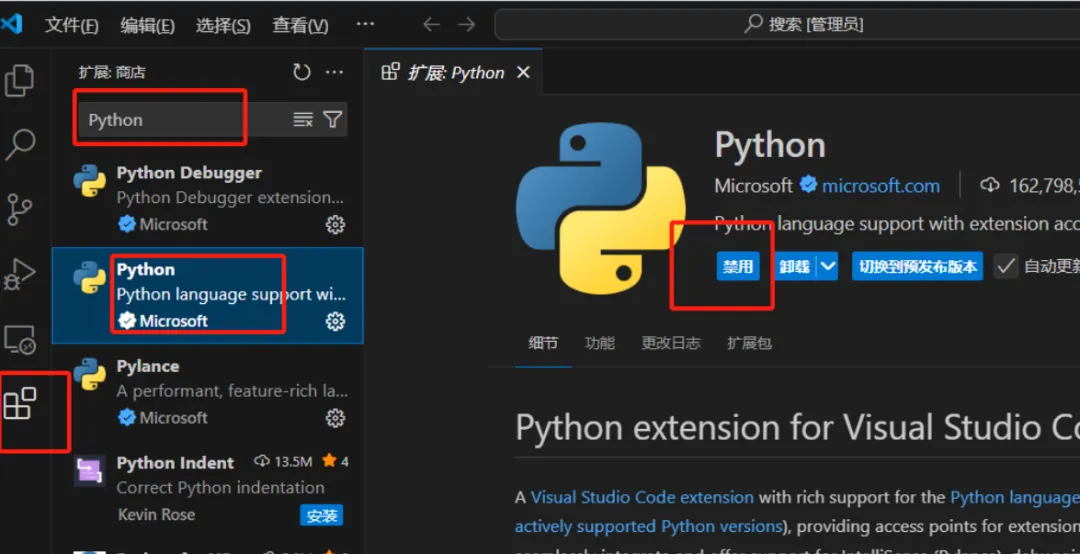1080x554 pixels.
Task: Install the Python Indent extension
Action: pyautogui.click(x=322, y=516)
